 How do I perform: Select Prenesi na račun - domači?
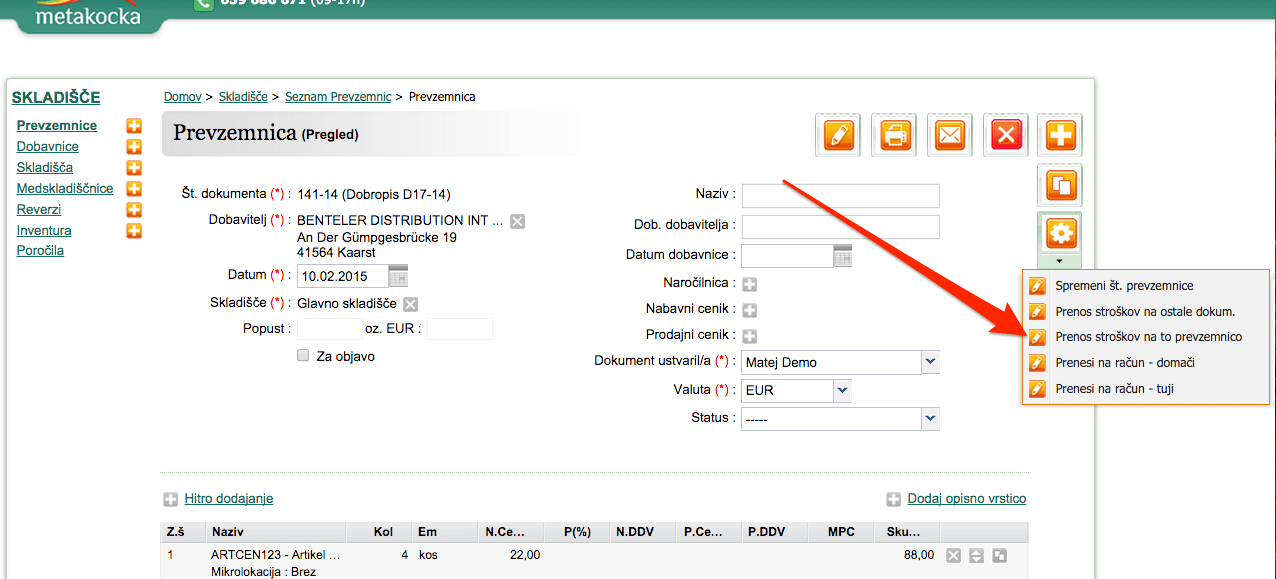pyautogui.click(x=1125, y=362)
